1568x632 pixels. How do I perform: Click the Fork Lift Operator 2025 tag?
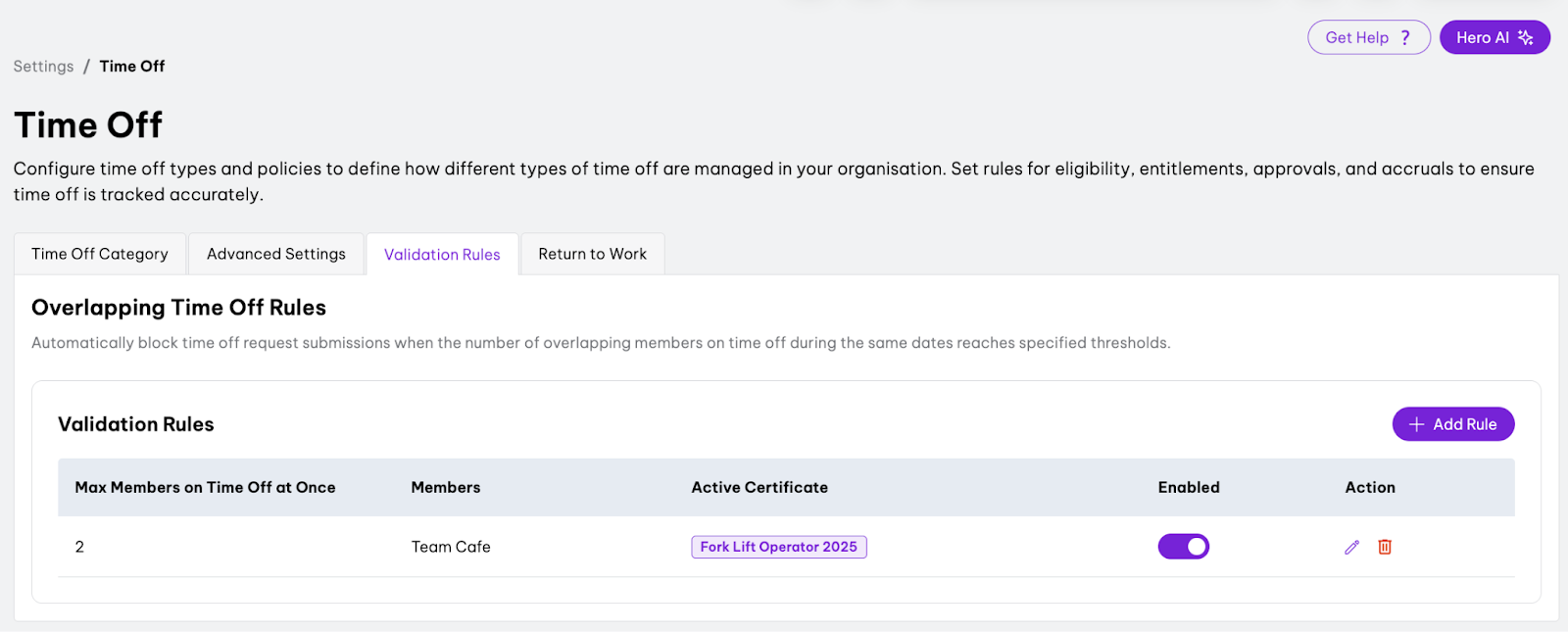tap(778, 547)
